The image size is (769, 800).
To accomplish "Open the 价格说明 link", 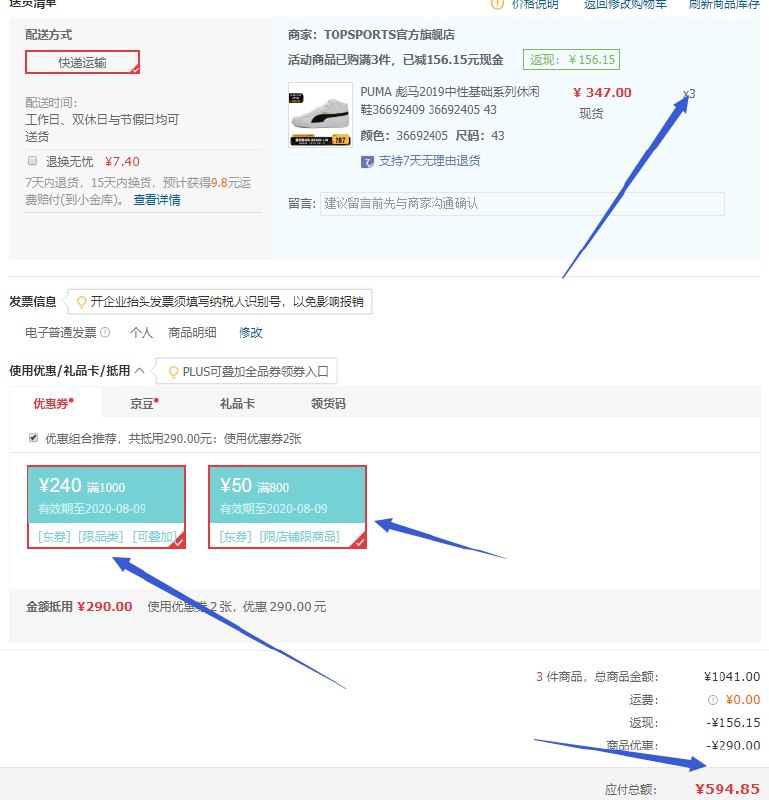I will pyautogui.click(x=535, y=4).
